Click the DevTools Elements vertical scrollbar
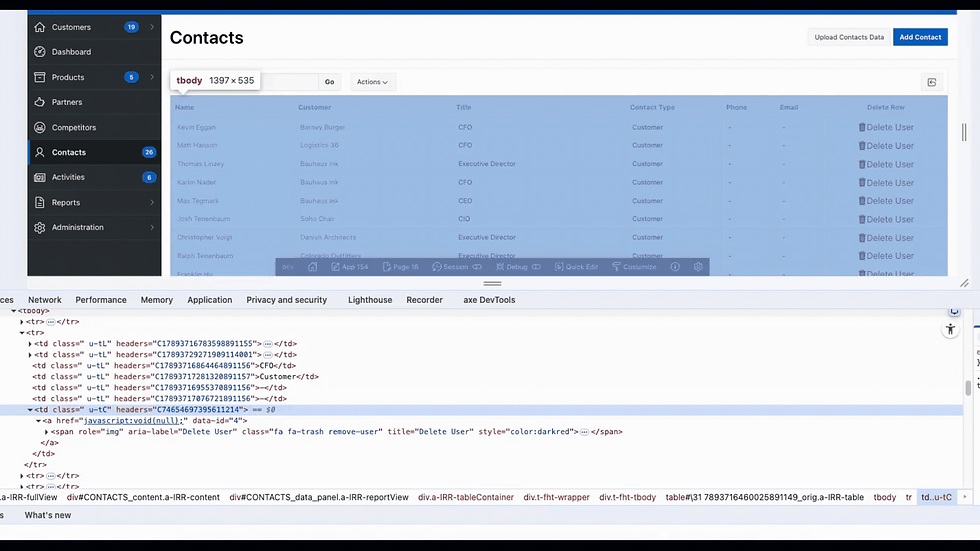This screenshot has height=551, width=980. (x=968, y=387)
